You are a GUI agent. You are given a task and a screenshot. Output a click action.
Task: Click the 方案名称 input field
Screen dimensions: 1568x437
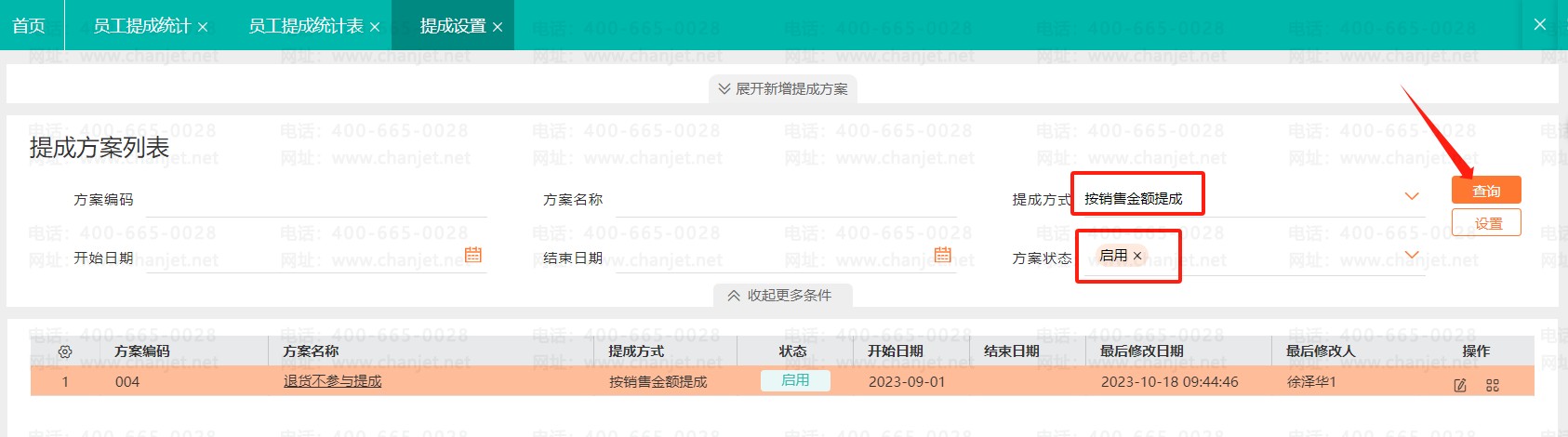pyautogui.click(x=786, y=200)
